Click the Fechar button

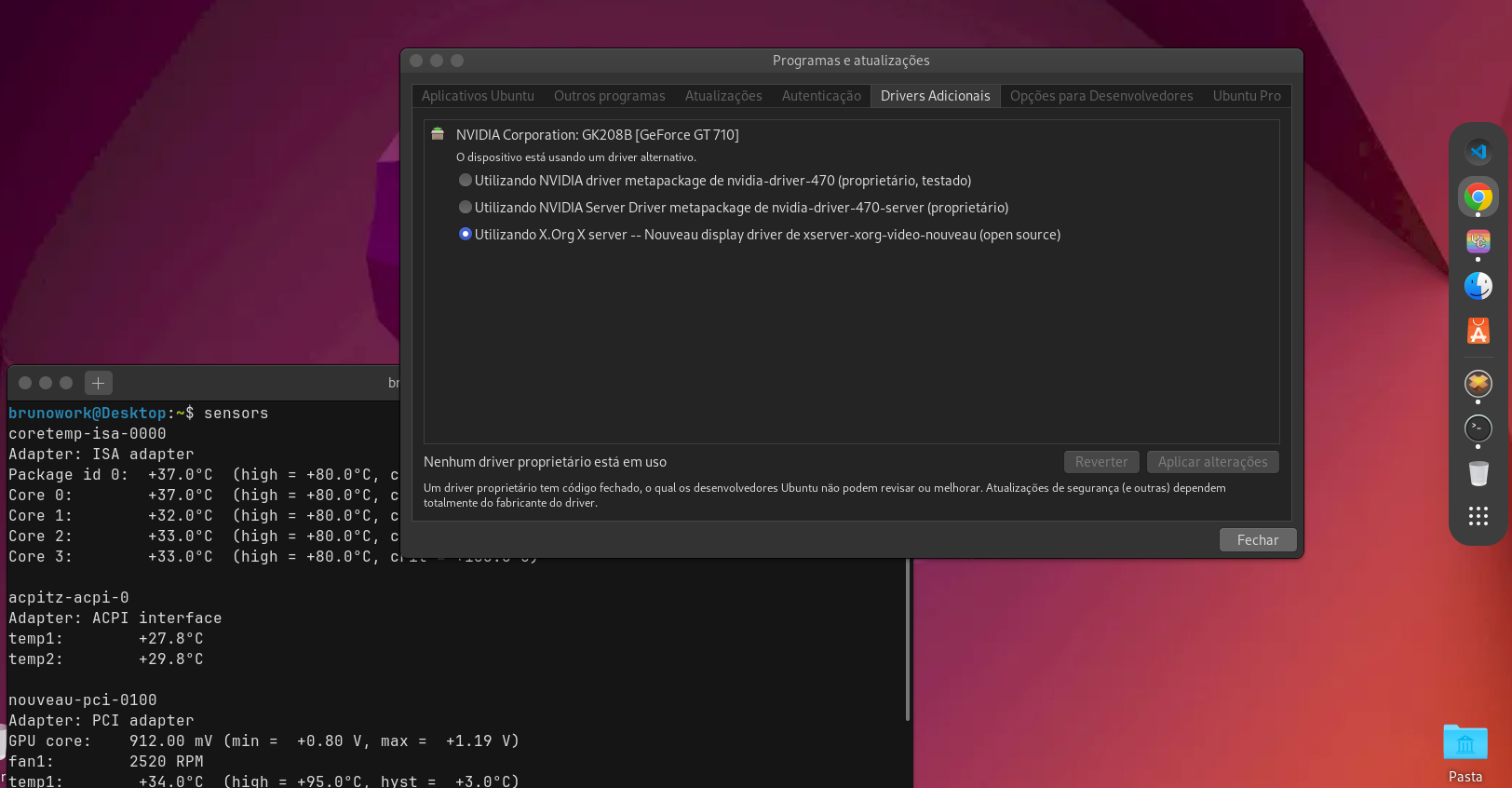click(1258, 540)
